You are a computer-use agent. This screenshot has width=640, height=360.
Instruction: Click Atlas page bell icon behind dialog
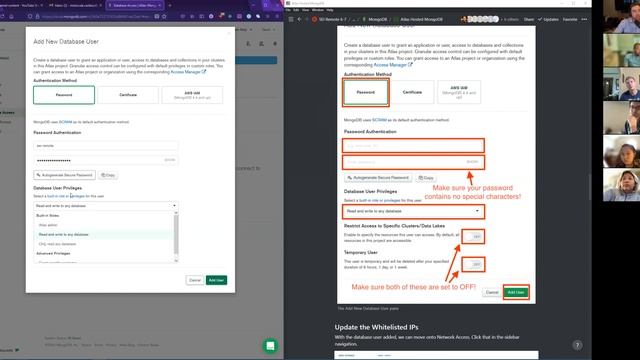275,44
